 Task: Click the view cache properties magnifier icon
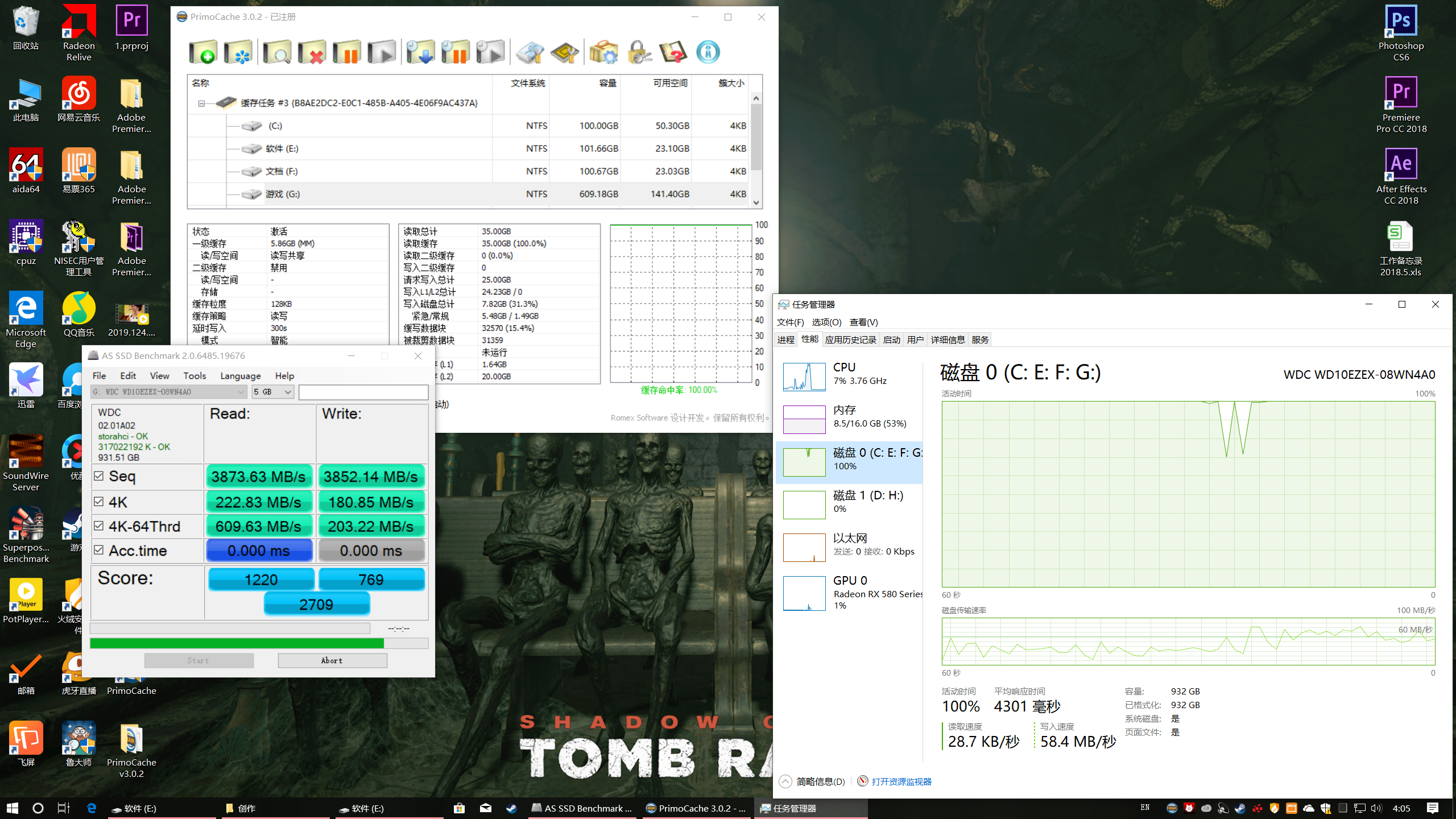click(x=277, y=52)
